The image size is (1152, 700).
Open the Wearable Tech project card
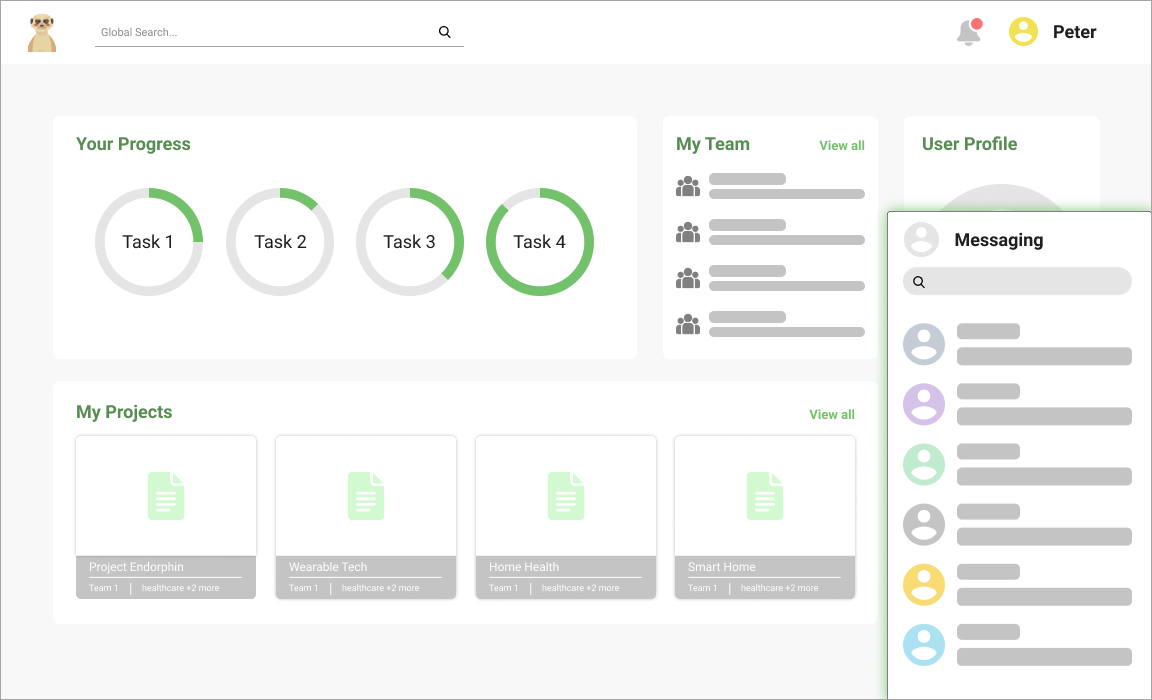[366, 517]
